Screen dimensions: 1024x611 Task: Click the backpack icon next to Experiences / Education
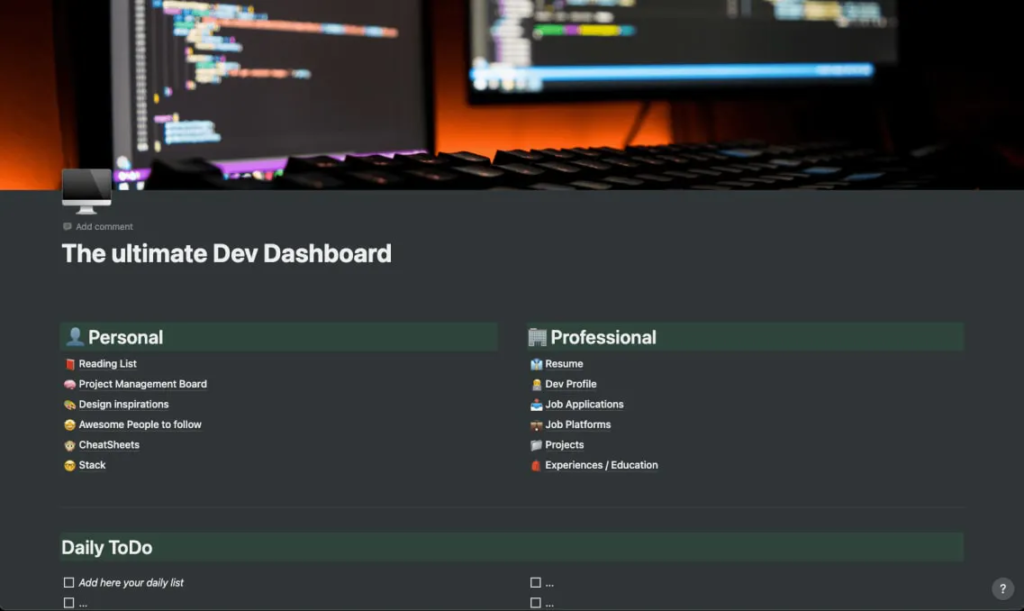click(536, 465)
